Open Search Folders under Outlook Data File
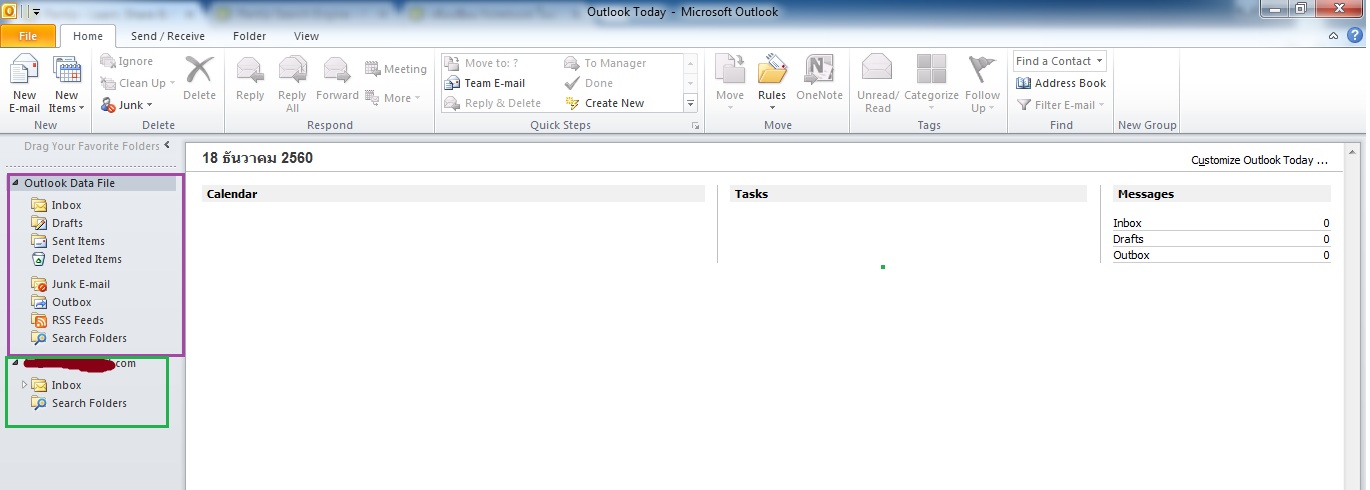Image resolution: width=1370 pixels, height=490 pixels. 89,338
